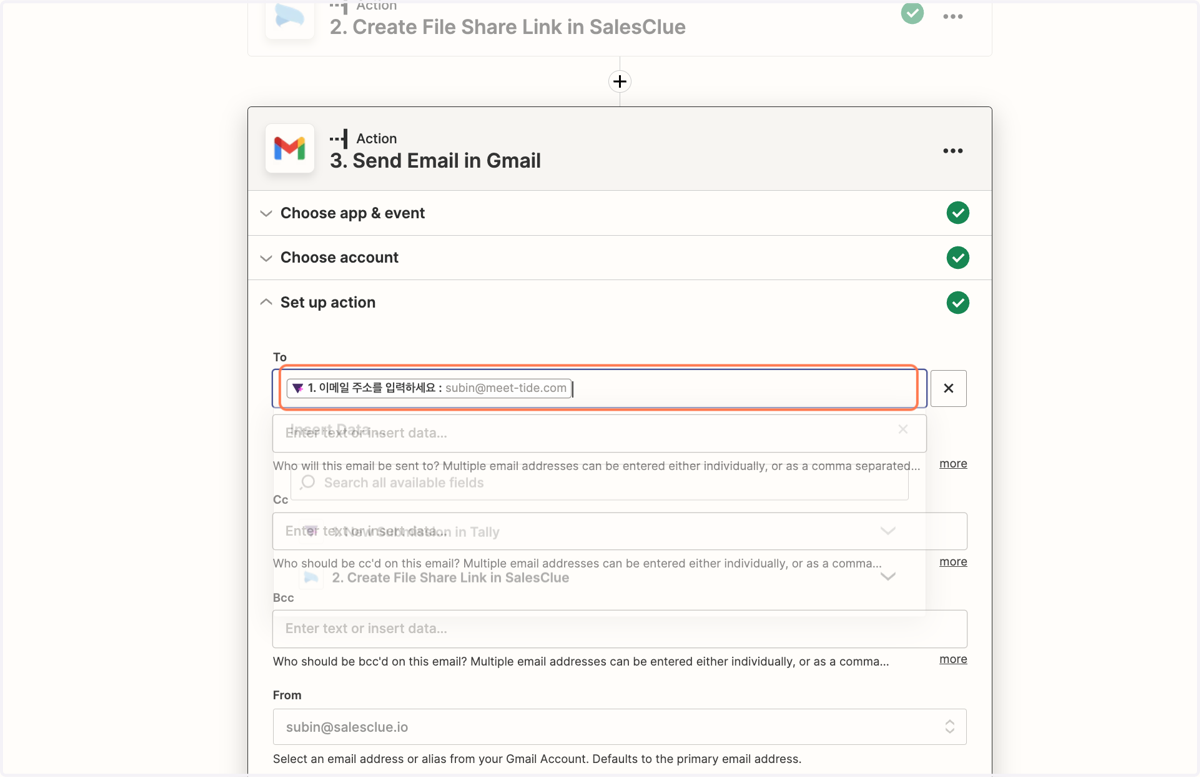Click the SalesClue app icon in step 2
This screenshot has height=777, width=1200.
coord(290,17)
